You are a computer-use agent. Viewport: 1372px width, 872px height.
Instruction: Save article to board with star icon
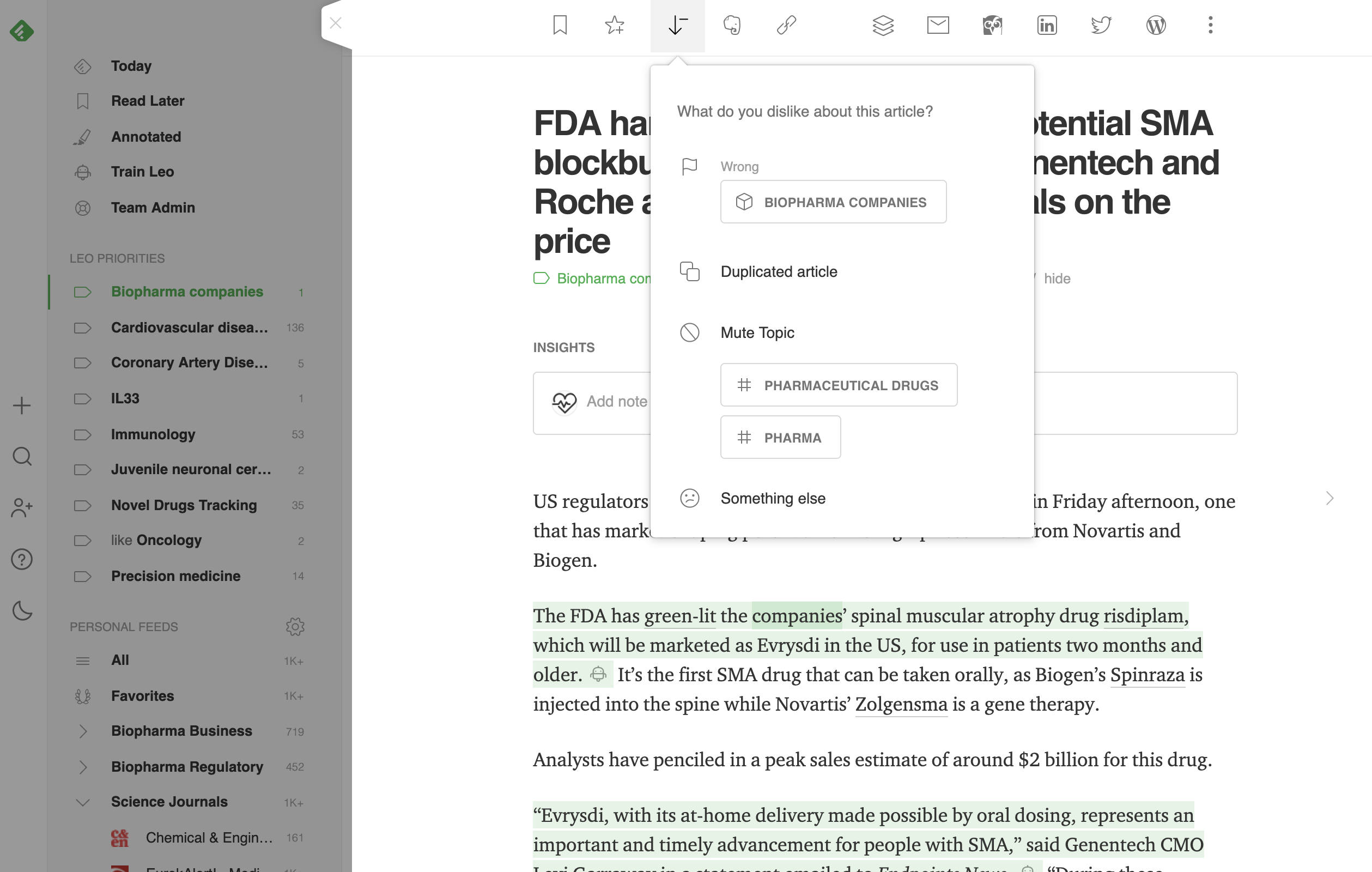614,25
